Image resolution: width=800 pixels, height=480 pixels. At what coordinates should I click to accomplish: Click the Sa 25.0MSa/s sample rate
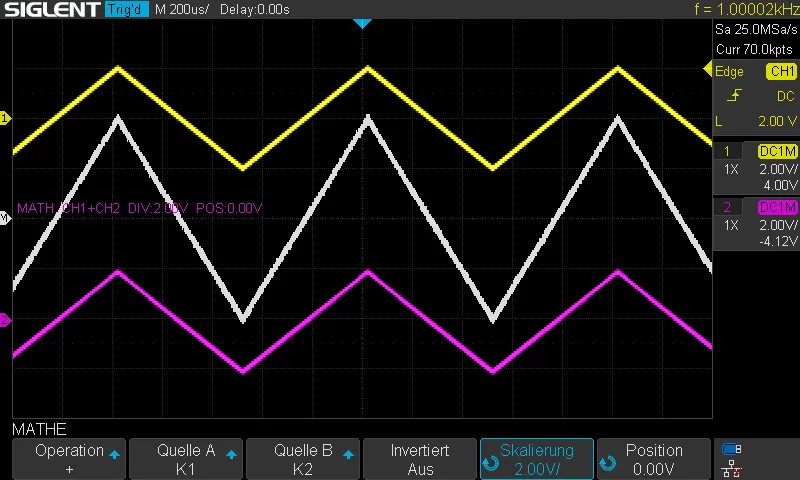pyautogui.click(x=756, y=30)
